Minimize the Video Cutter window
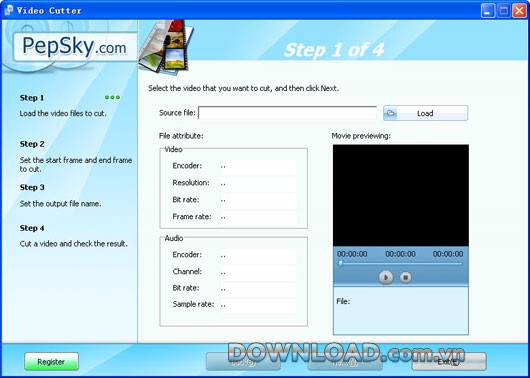This screenshot has width=530, height=378. coord(487,10)
